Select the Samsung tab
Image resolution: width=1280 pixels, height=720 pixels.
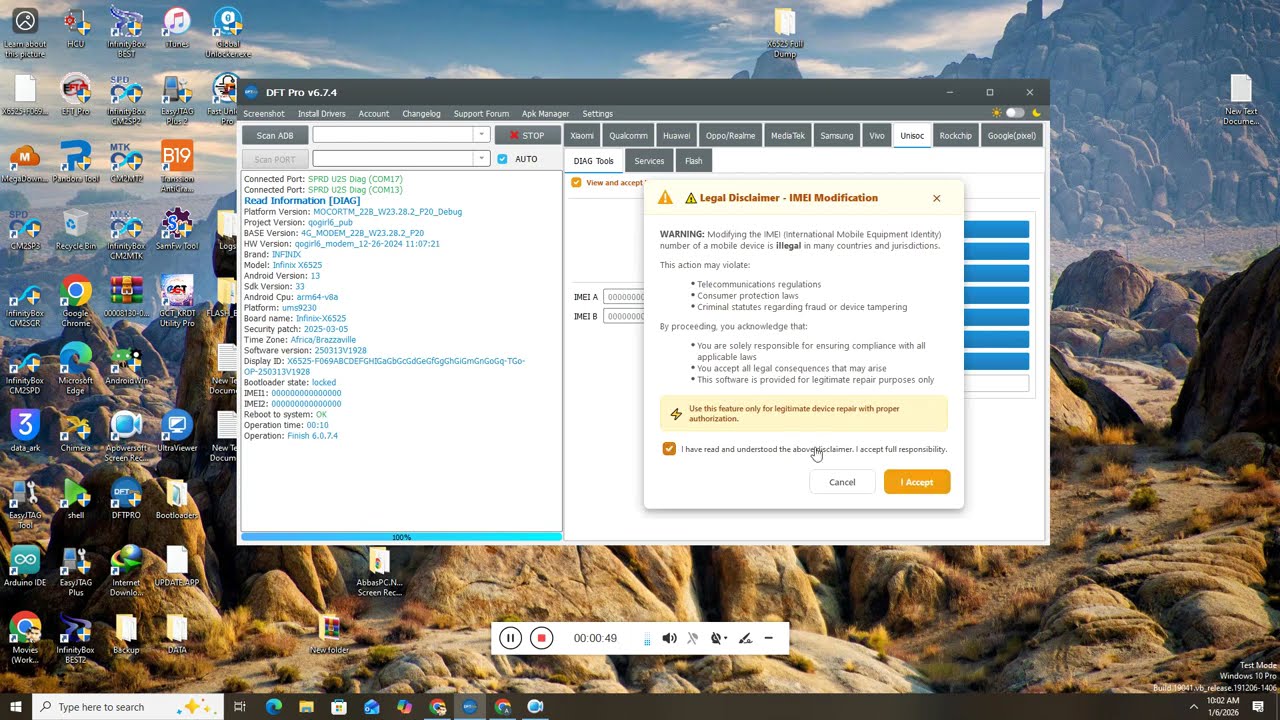[x=837, y=136]
